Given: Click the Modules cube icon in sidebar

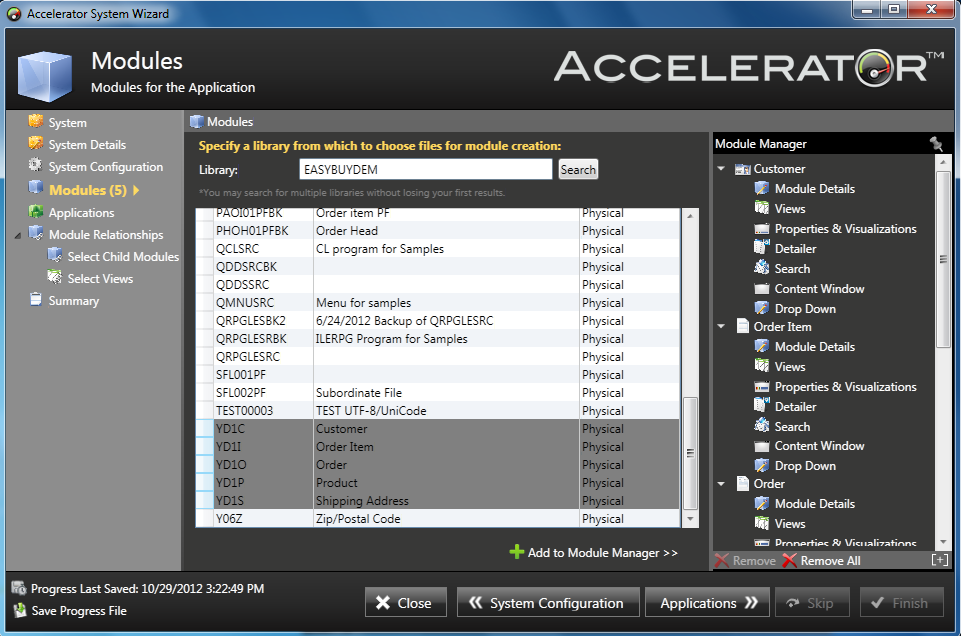Looking at the screenshot, I should [36, 188].
